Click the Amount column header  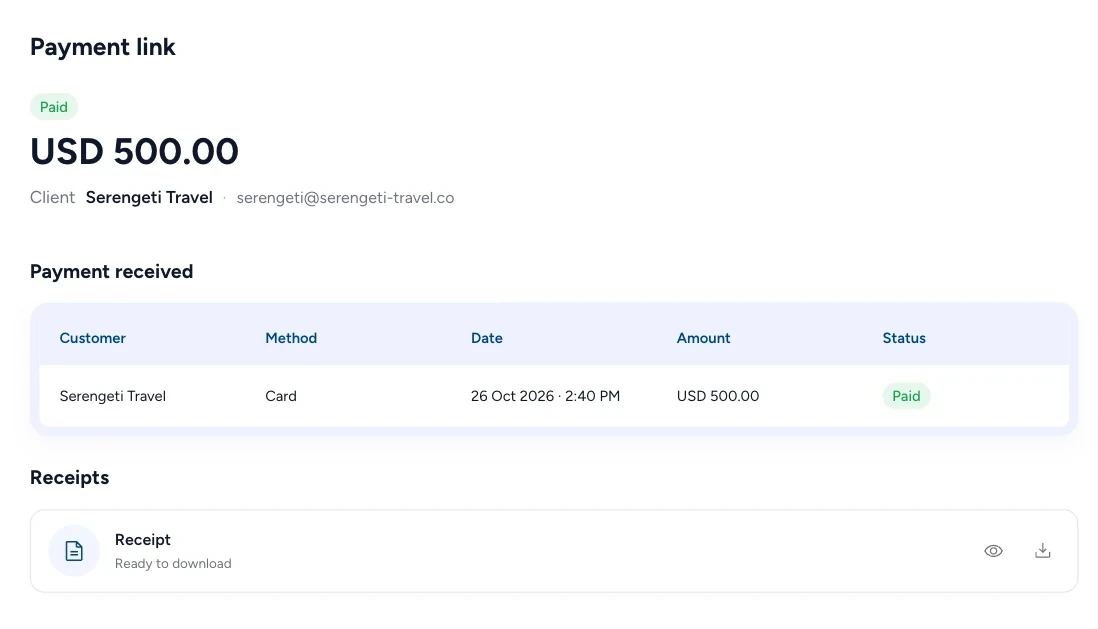point(703,338)
